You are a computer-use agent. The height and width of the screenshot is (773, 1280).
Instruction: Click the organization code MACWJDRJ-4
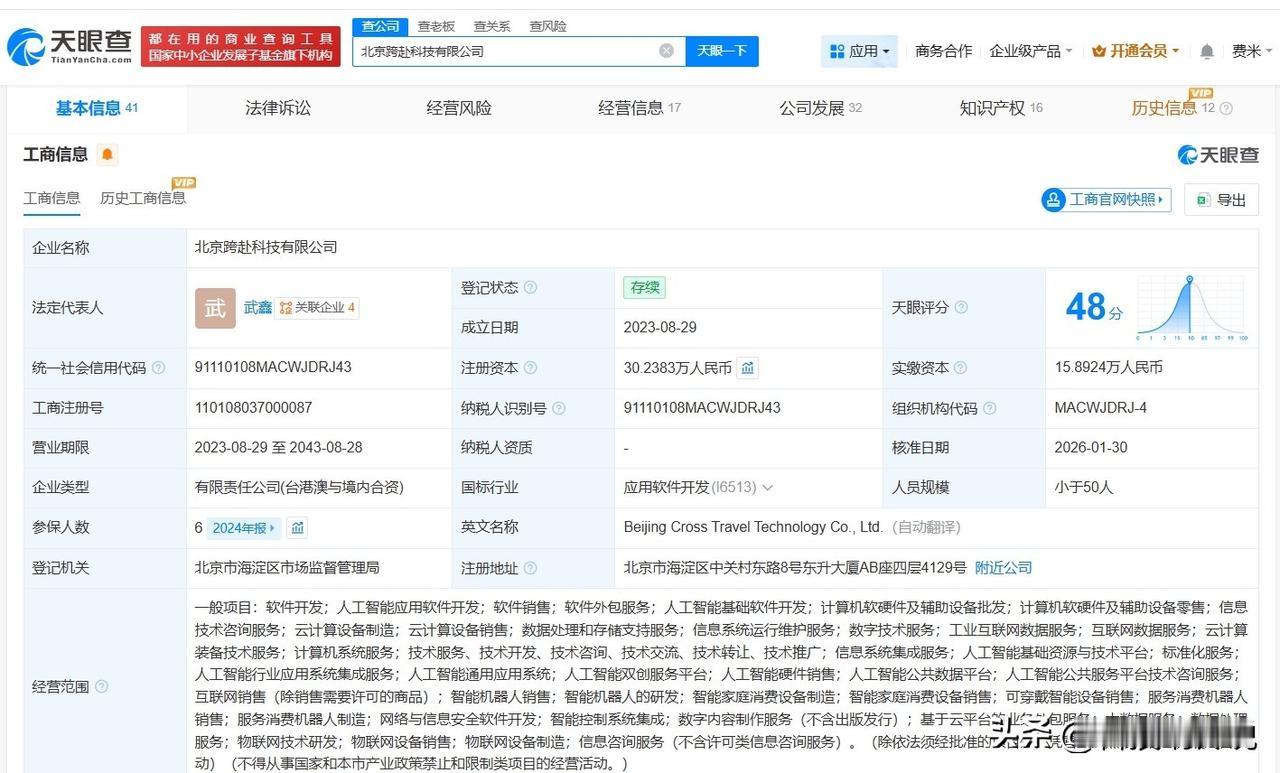tap(1100, 408)
